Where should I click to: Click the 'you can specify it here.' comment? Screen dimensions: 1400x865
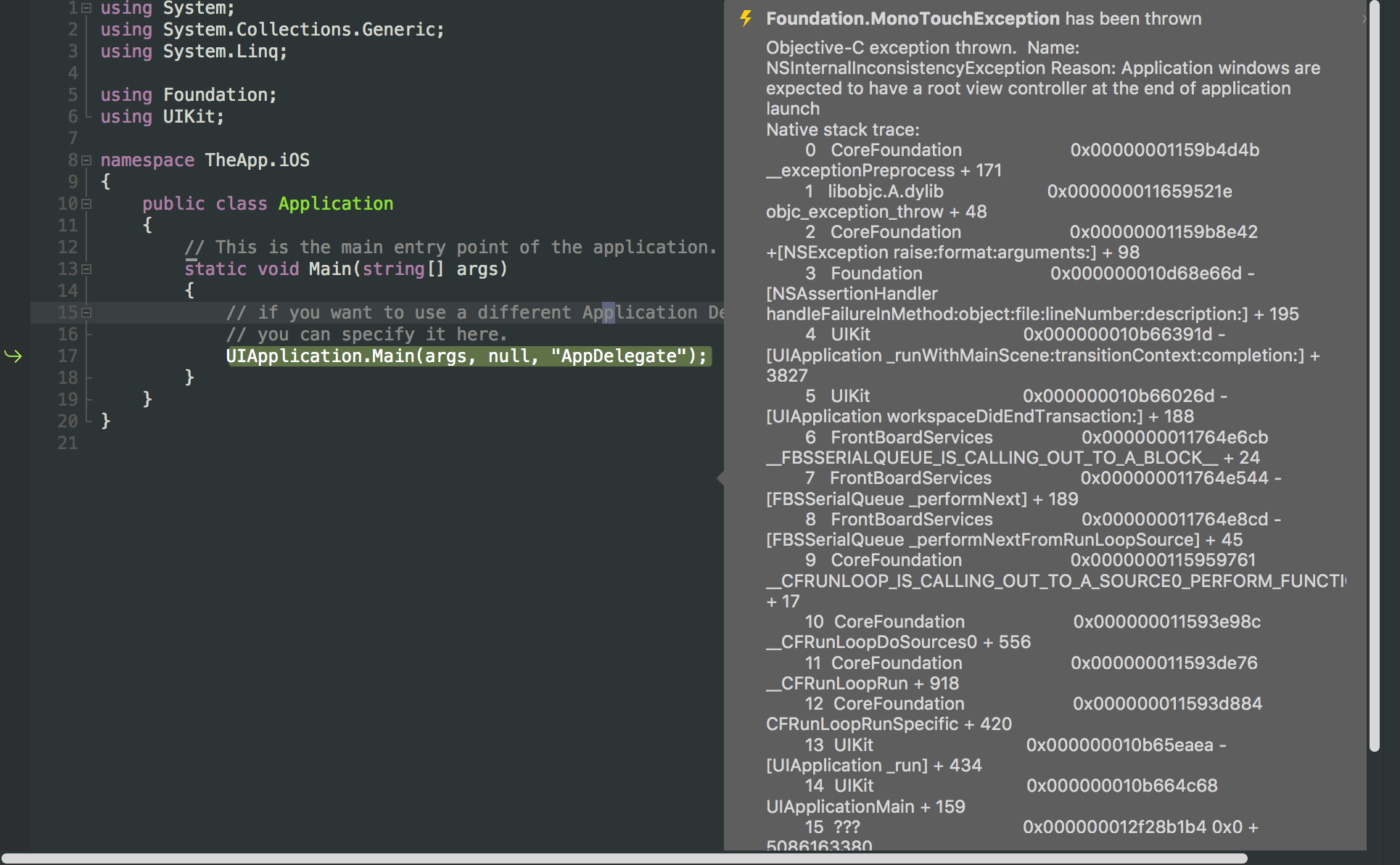pos(366,335)
